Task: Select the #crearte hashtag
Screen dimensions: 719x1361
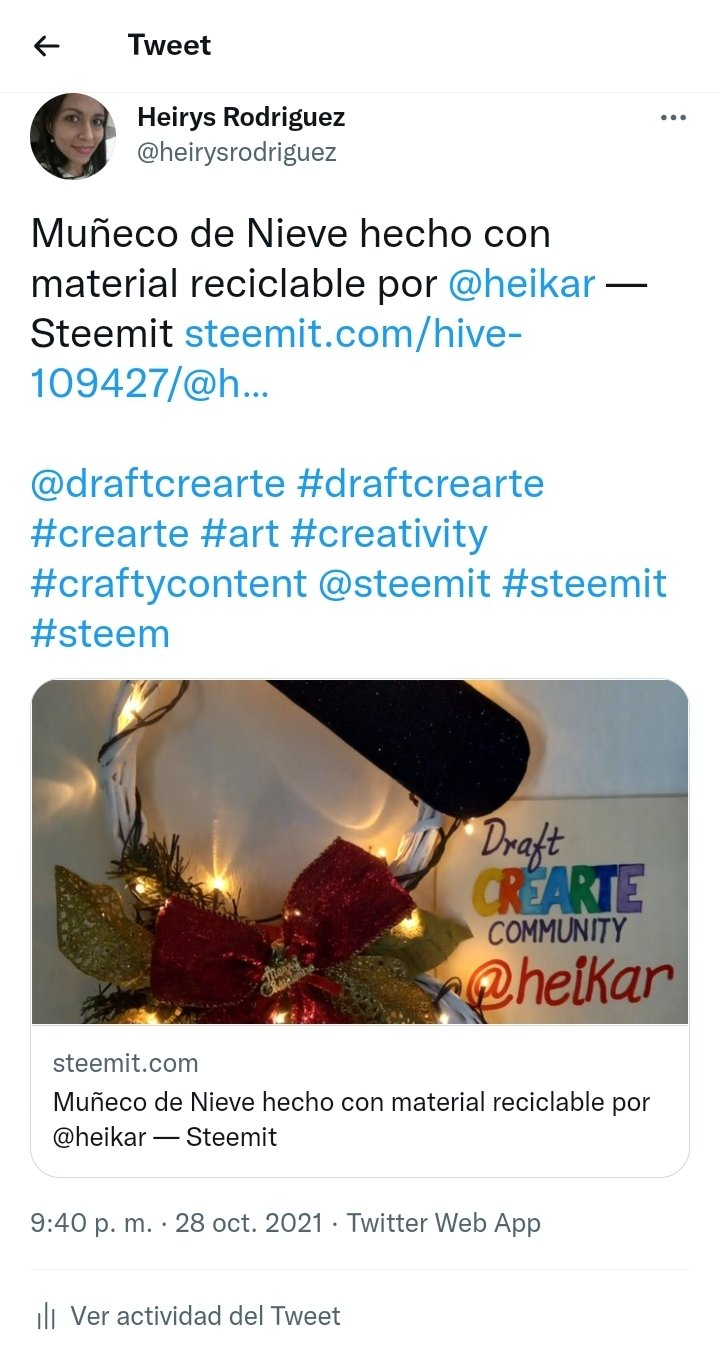Action: click(110, 534)
